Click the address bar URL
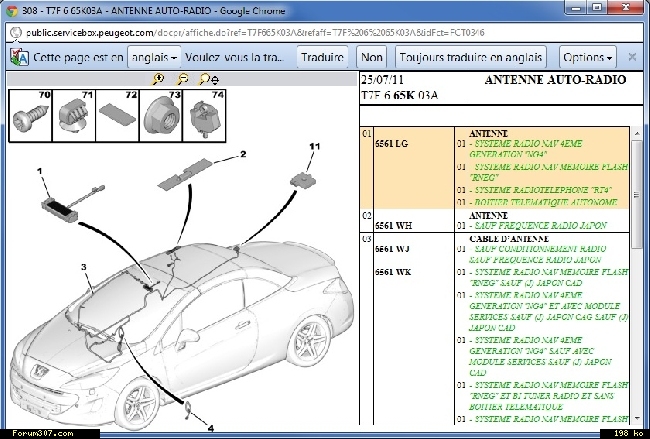Screen dimensions: 650x439 [x=255, y=32]
